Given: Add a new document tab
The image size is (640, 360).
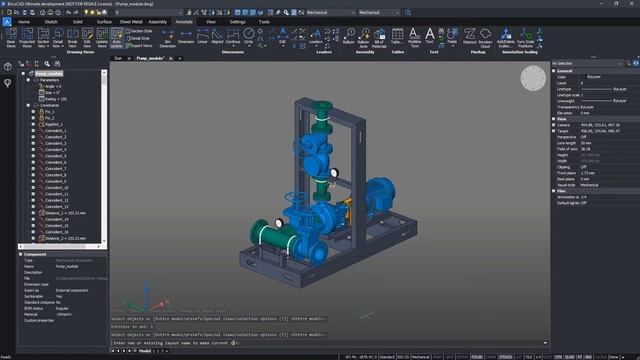Looking at the screenshot, I should tap(180, 58).
